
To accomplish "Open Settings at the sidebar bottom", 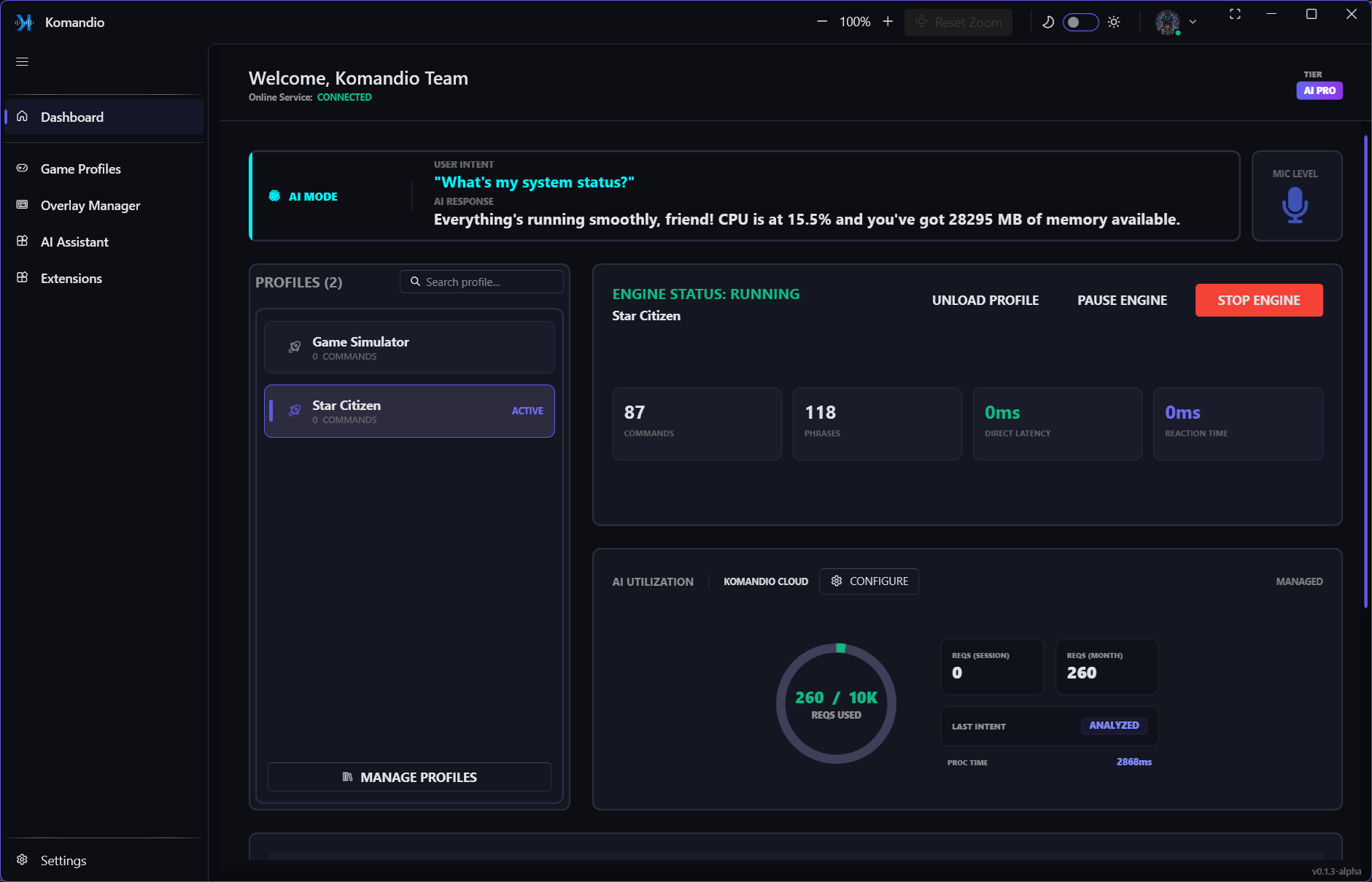I will pyautogui.click(x=63, y=861).
